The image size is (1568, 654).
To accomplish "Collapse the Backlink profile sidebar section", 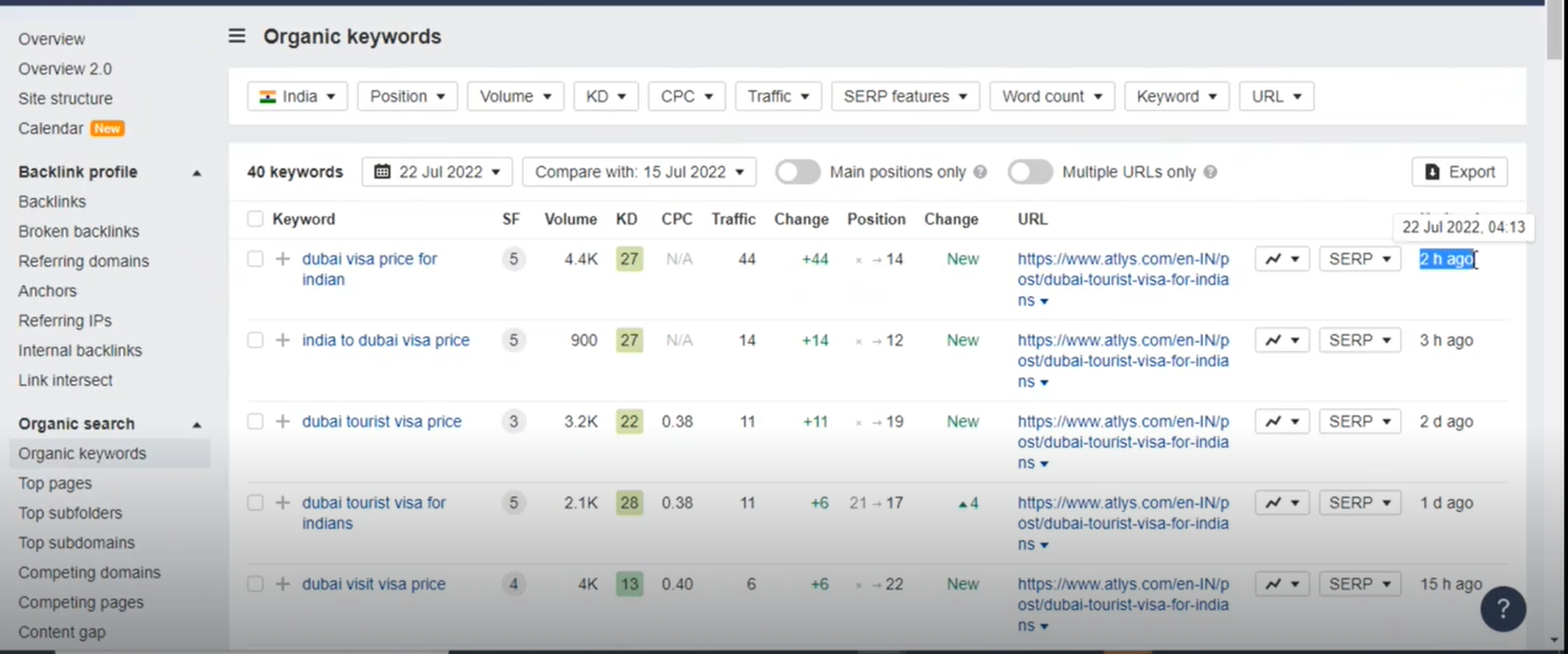I will coord(196,173).
